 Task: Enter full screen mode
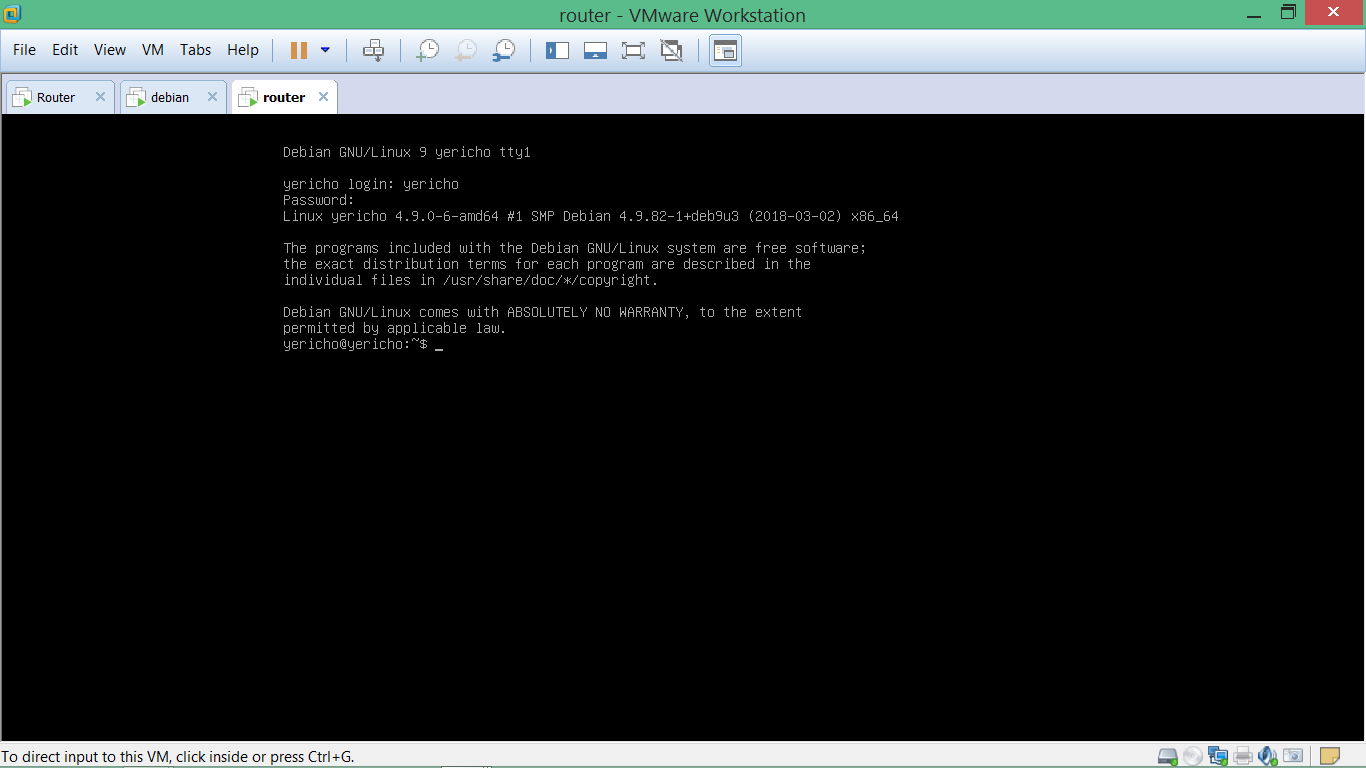(x=633, y=50)
